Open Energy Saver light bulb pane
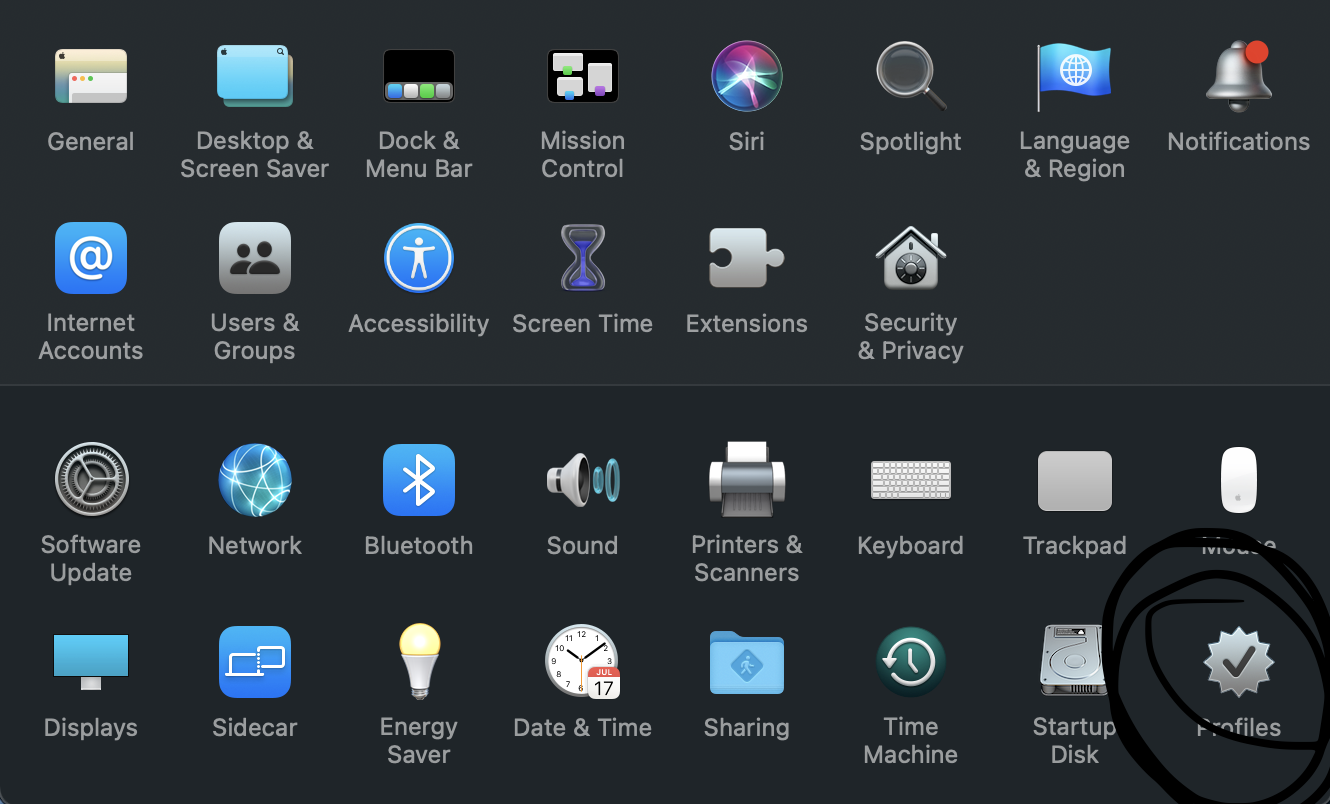The image size is (1330, 804). coord(419,660)
